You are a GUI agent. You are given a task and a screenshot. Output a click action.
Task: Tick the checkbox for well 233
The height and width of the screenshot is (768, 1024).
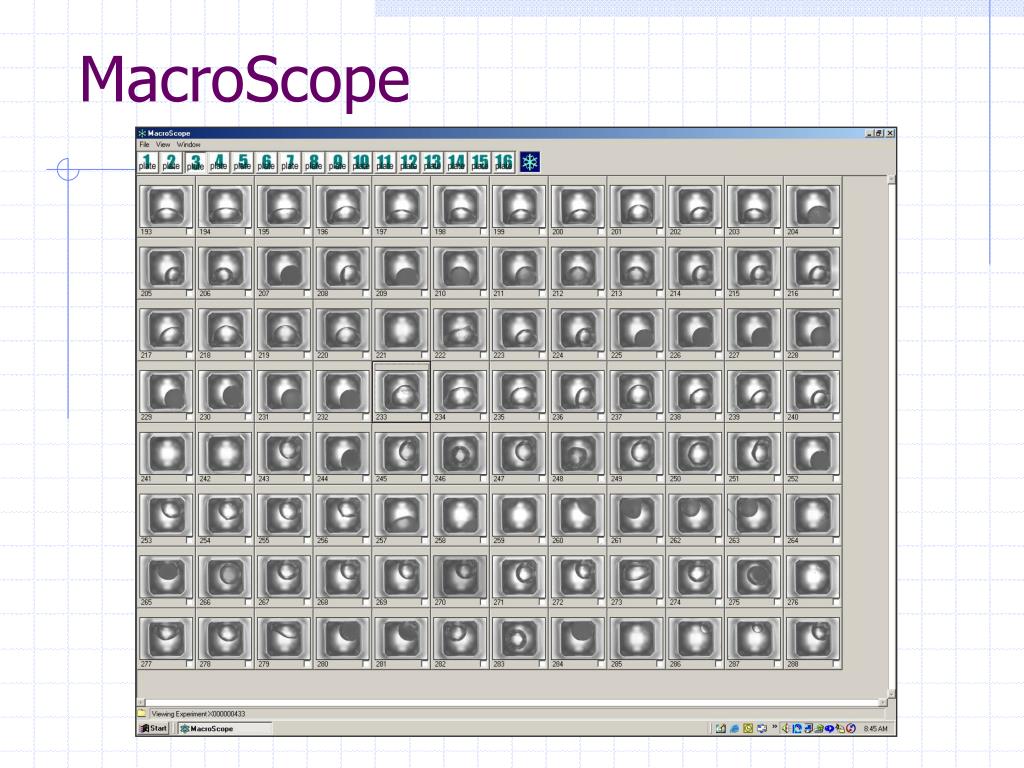(424, 417)
